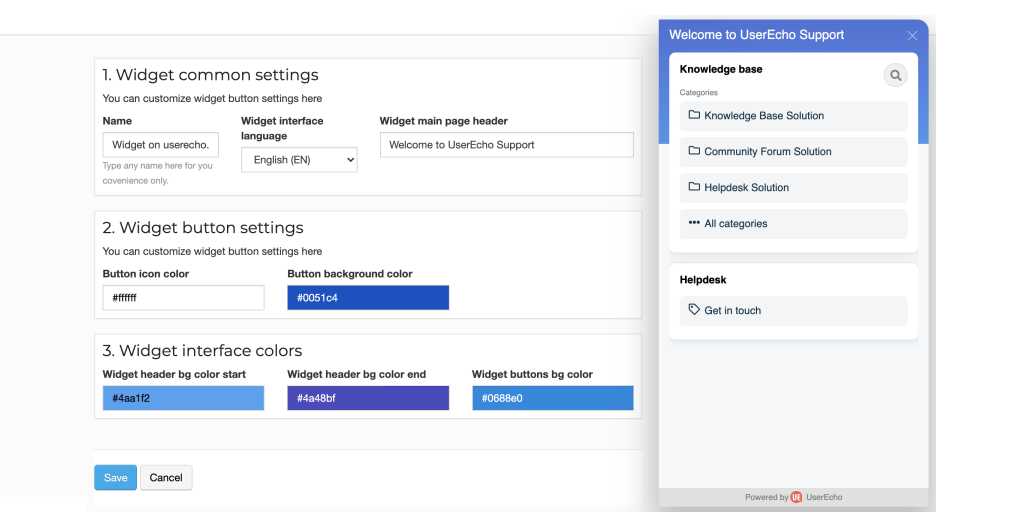Click the UserEcho logo in widget footer
This screenshot has height=512, width=1024.
point(796,497)
